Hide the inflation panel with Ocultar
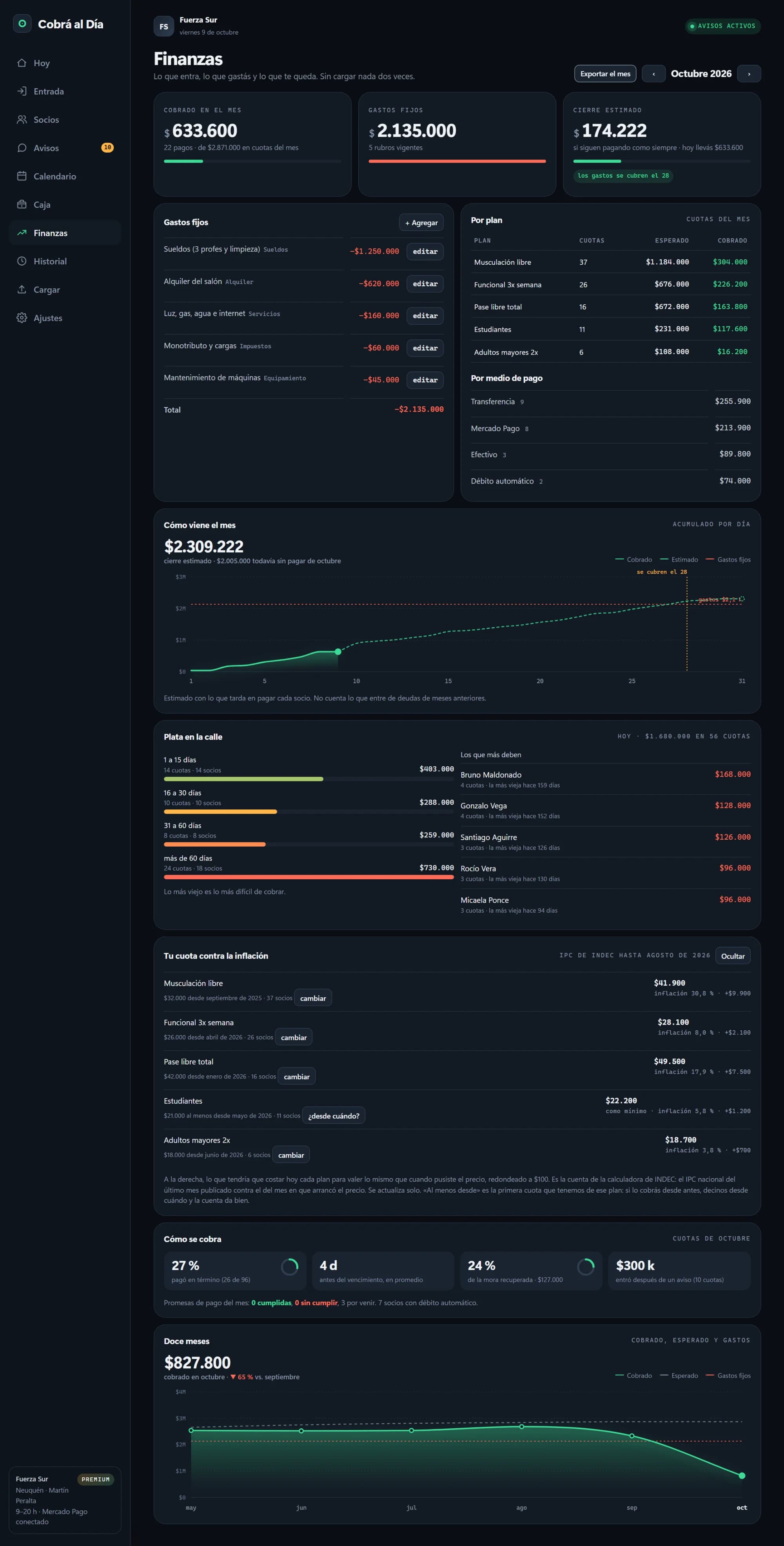This screenshot has height=1546, width=784. tap(732, 956)
